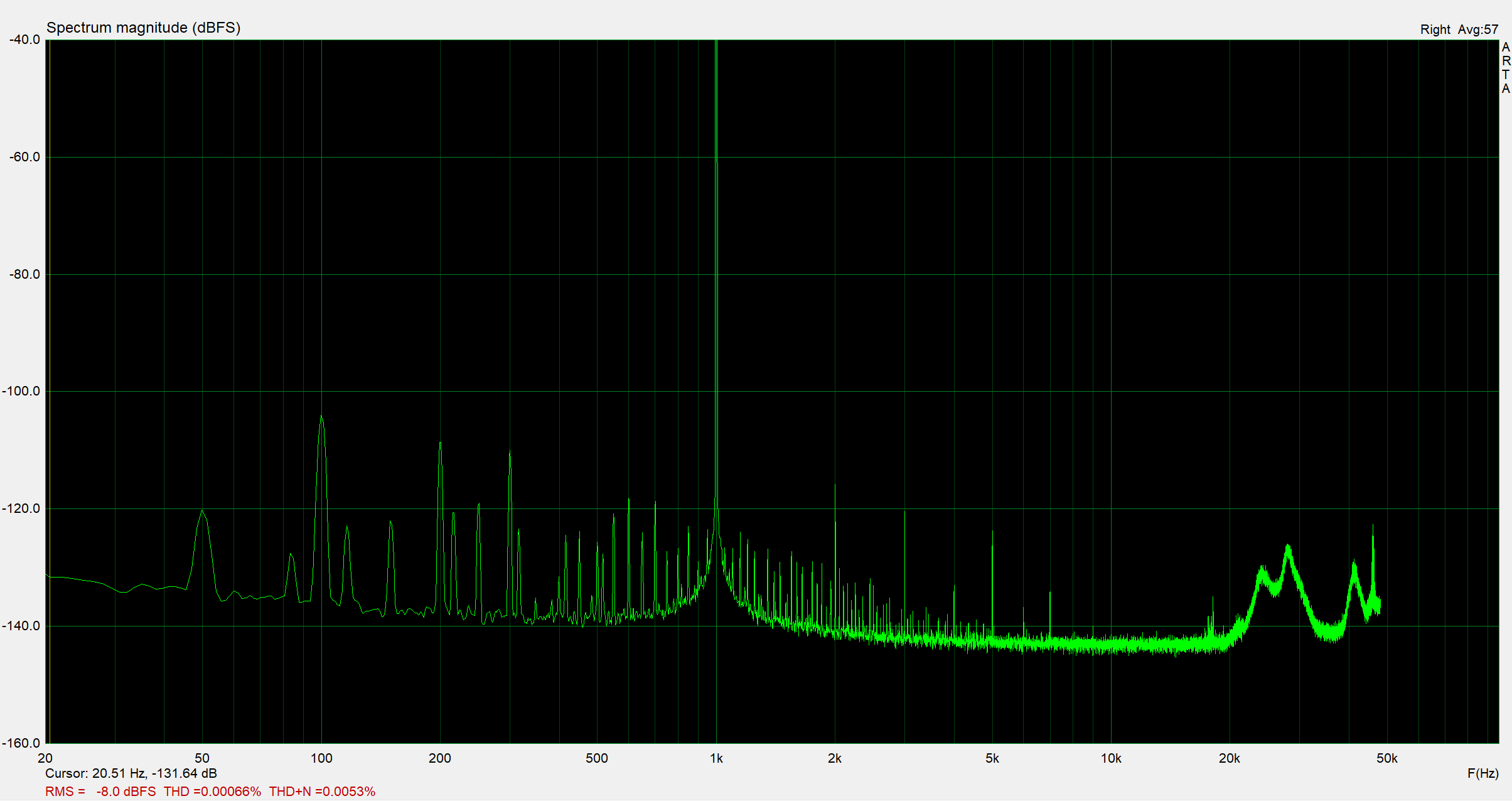Click the -80.0 y-axis label
Viewport: 1512px width, 801px height.
pos(24,274)
